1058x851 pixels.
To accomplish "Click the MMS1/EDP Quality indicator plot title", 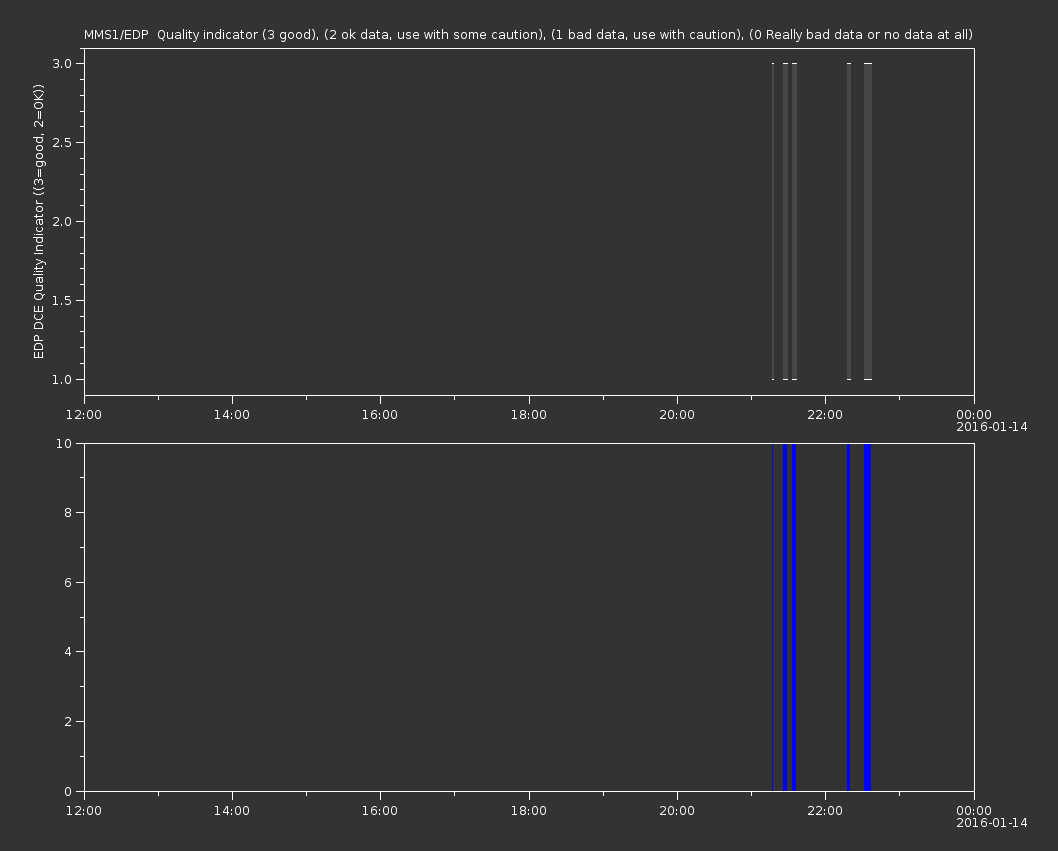I will click(528, 34).
